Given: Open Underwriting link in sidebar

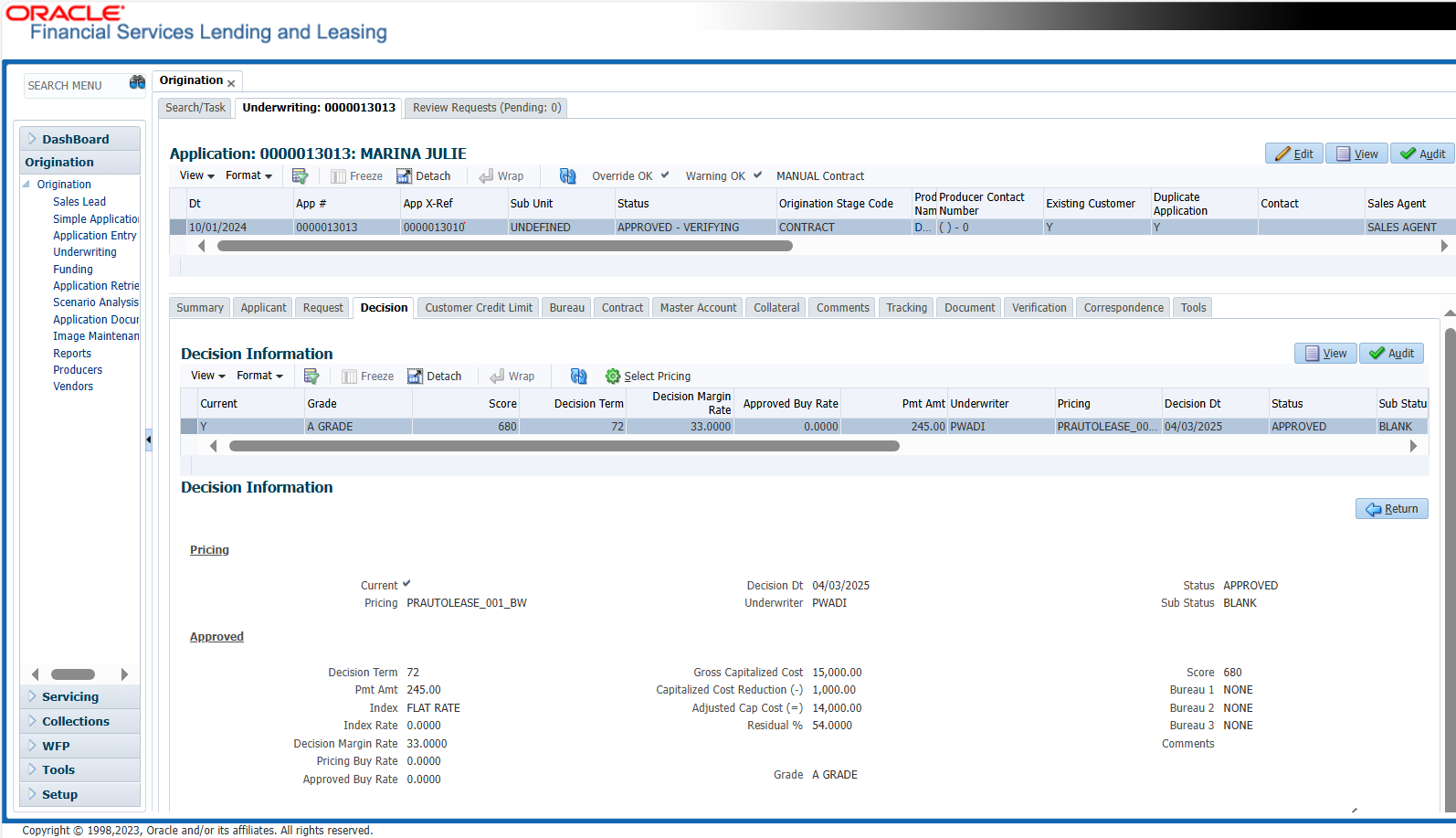Looking at the screenshot, I should point(85,252).
